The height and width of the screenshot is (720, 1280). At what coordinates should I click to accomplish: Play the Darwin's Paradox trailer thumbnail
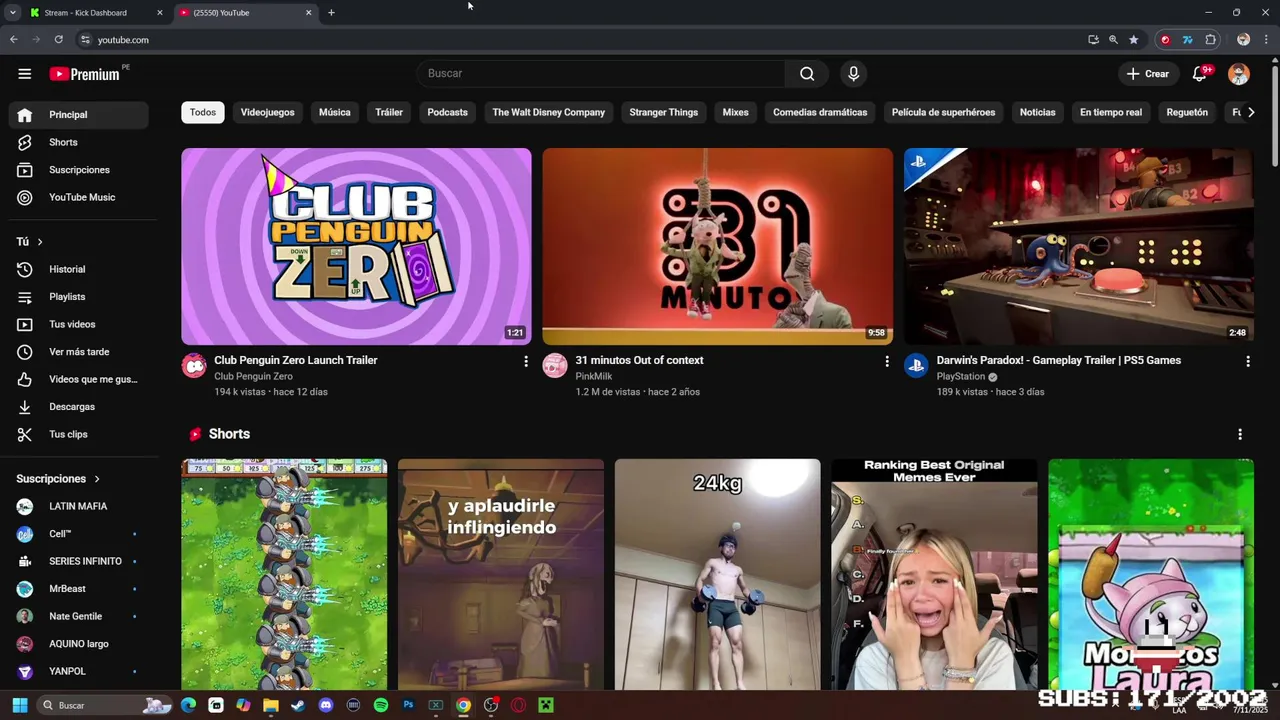click(x=1078, y=246)
